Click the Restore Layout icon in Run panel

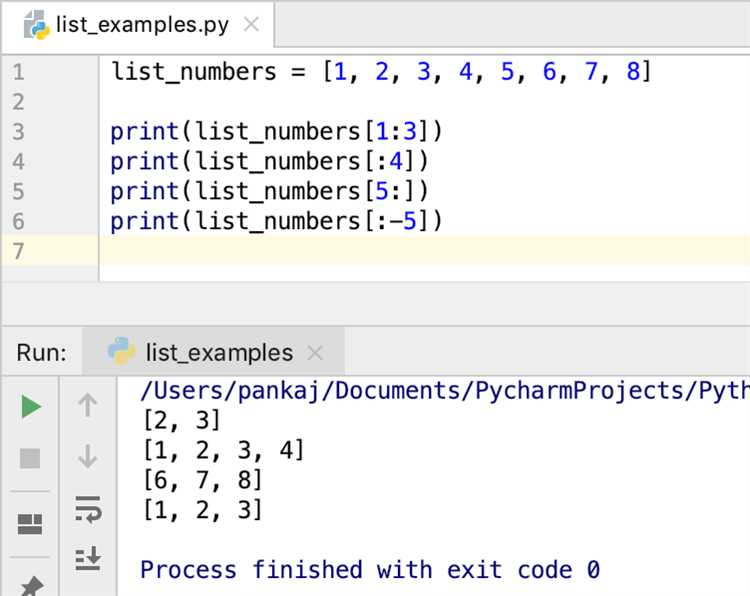(x=31, y=524)
